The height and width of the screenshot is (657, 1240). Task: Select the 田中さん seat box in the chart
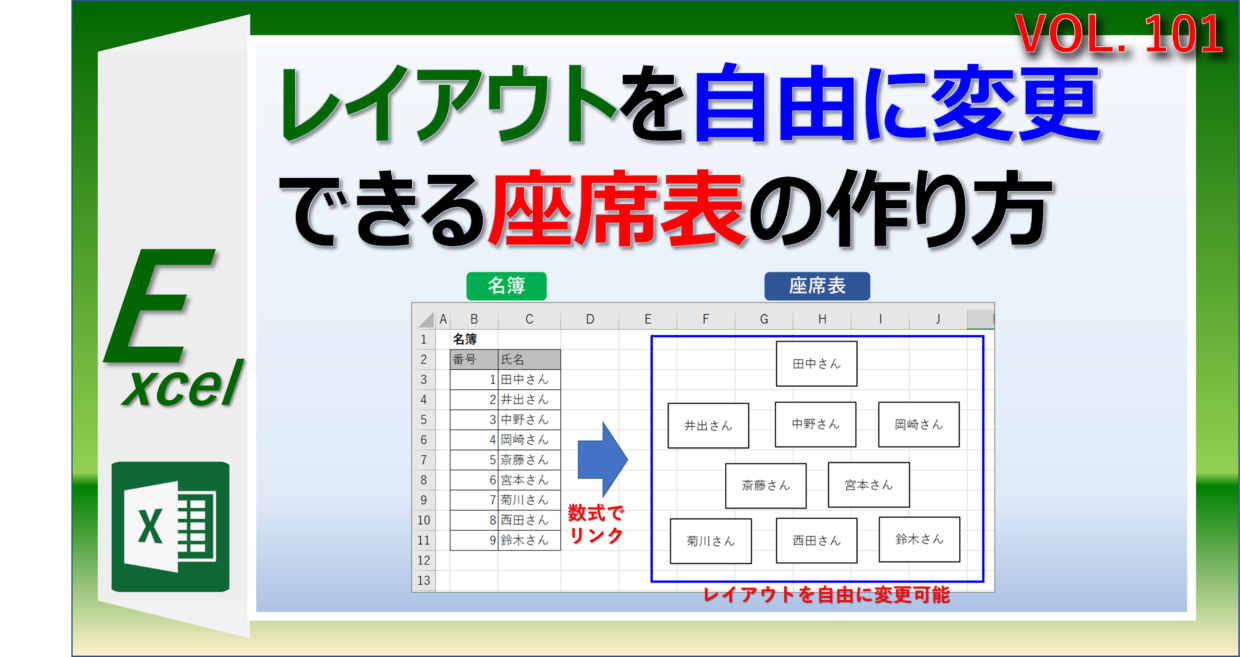[x=817, y=364]
